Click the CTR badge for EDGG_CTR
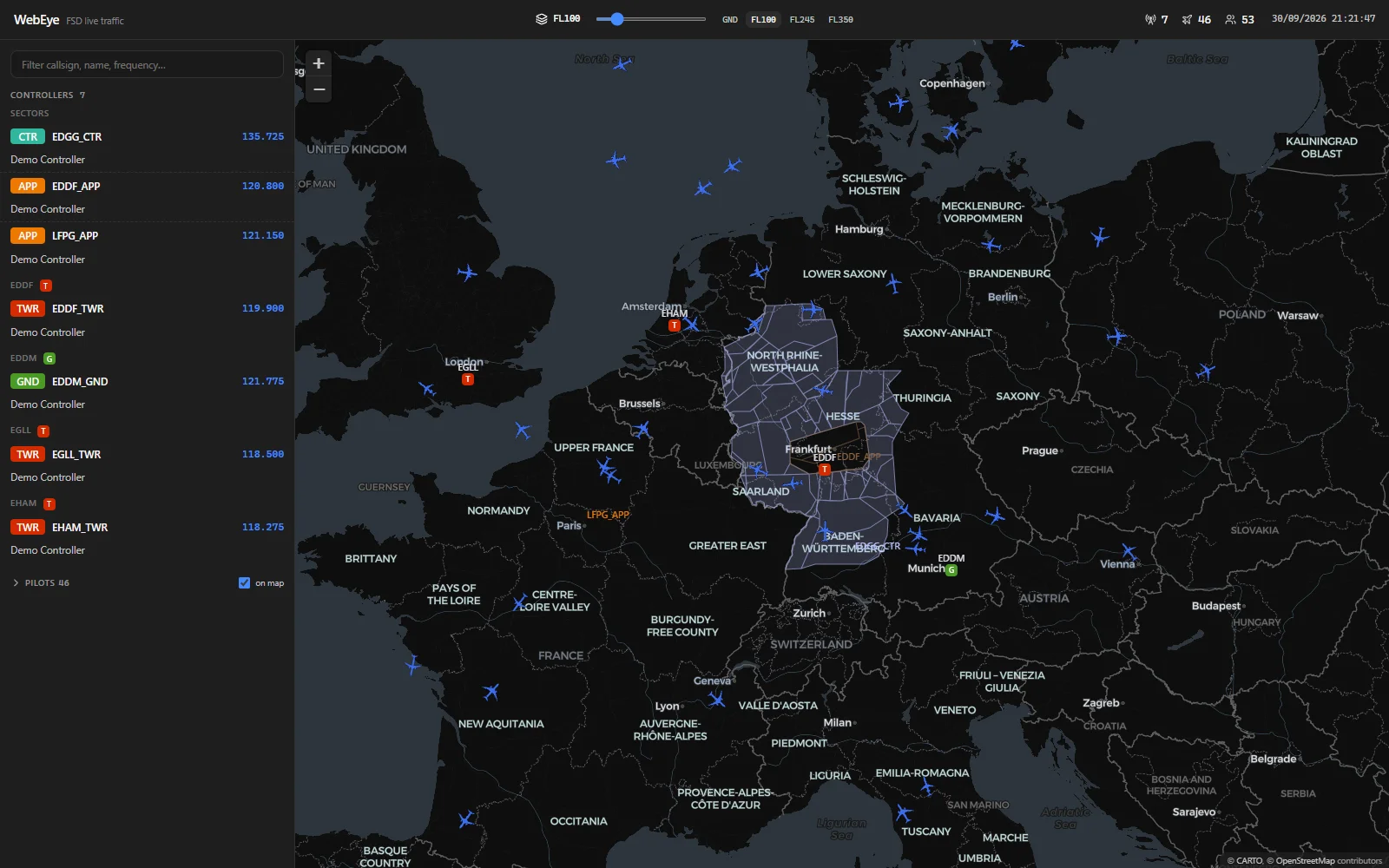This screenshot has height=868, width=1389. [x=28, y=136]
